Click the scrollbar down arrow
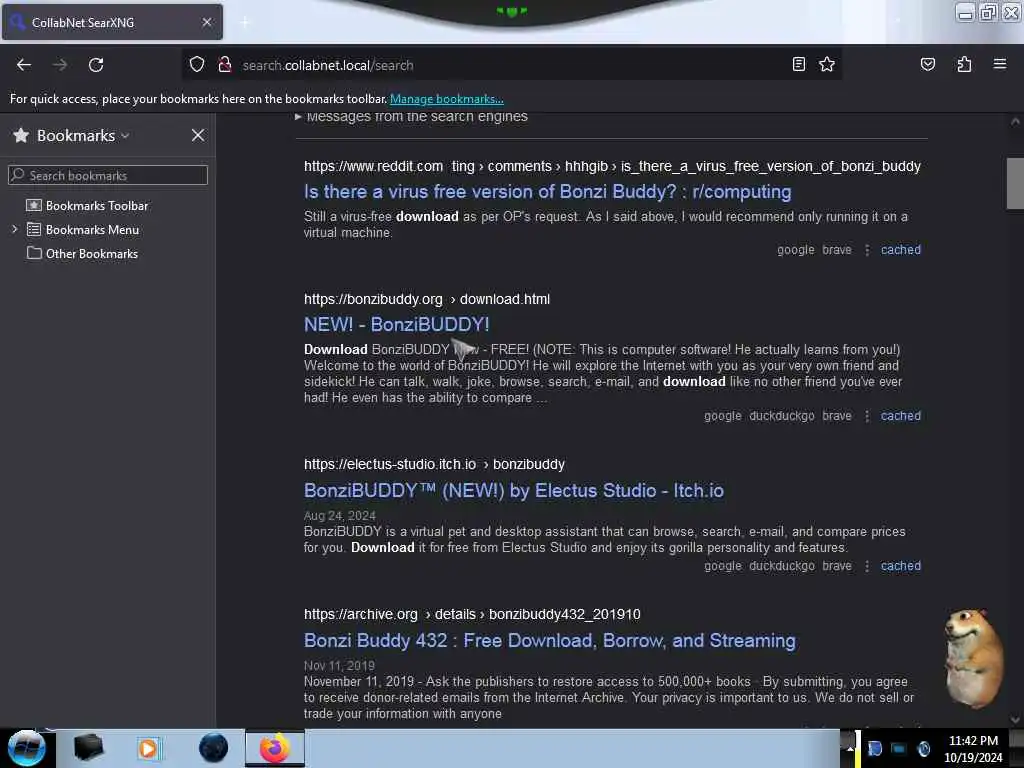 click(1015, 720)
